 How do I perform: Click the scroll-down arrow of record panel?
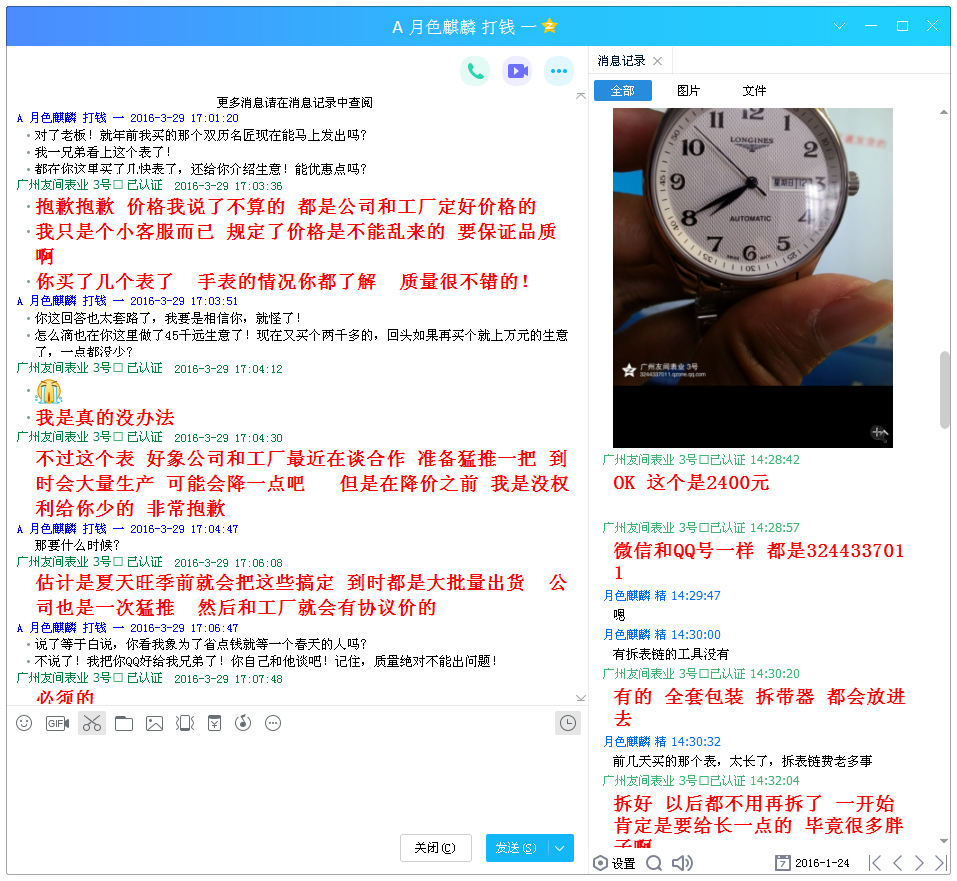(944, 841)
